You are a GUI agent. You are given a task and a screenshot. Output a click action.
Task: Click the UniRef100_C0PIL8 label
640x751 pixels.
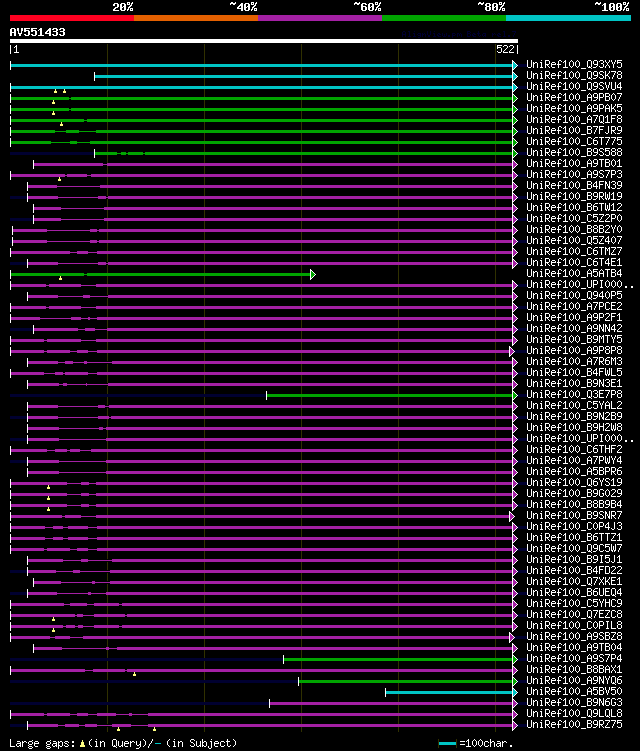coord(574,626)
